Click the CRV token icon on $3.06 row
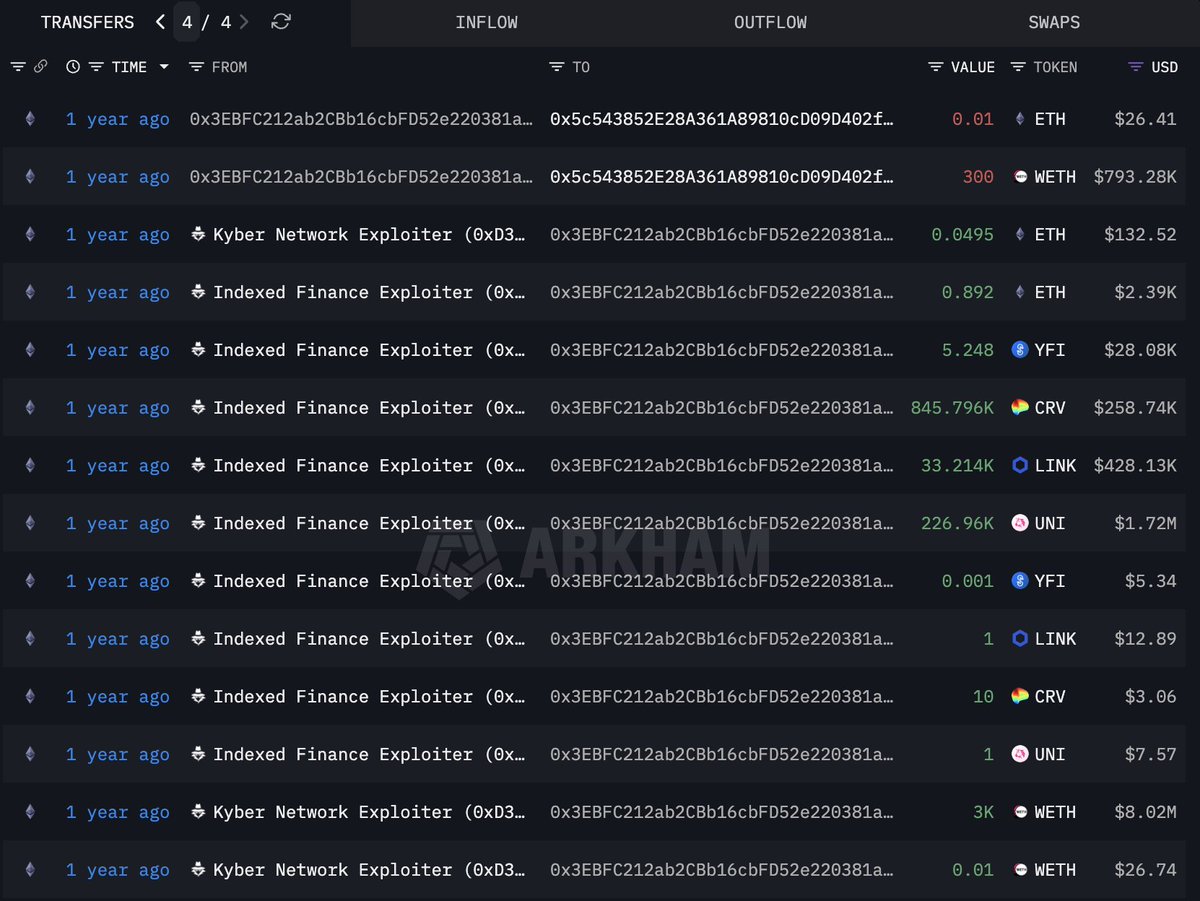This screenshot has height=901, width=1200. 1020,697
